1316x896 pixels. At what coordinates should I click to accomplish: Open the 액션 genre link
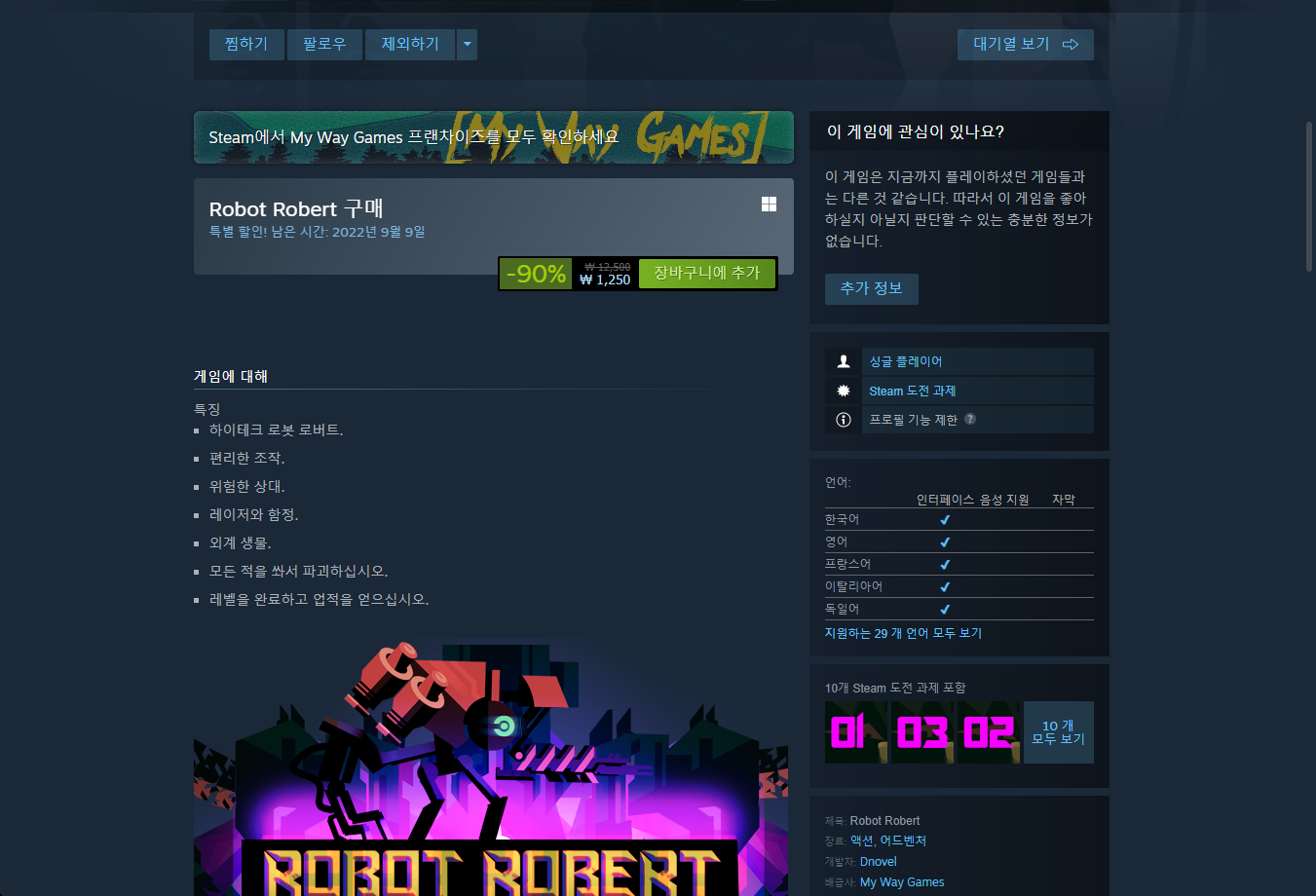point(861,840)
